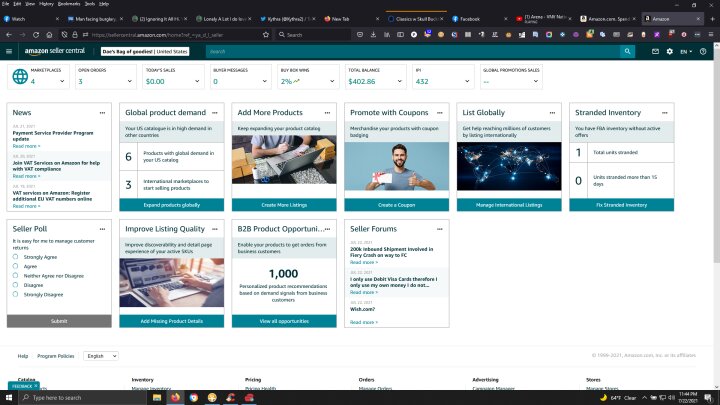Go to Firefox home page icon
The height and width of the screenshot is (405, 720).
point(49,34)
